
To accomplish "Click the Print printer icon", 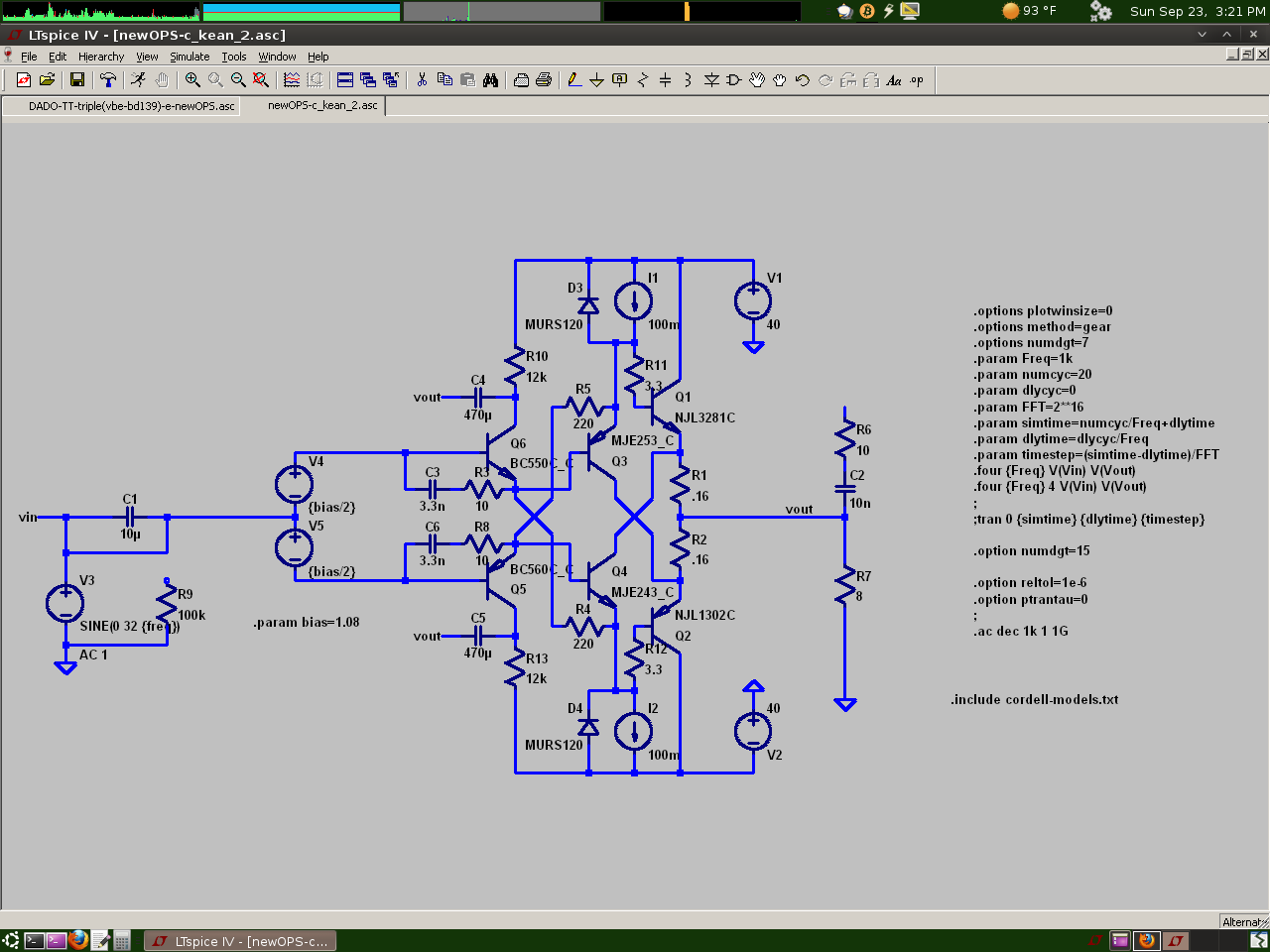I will coord(544,80).
